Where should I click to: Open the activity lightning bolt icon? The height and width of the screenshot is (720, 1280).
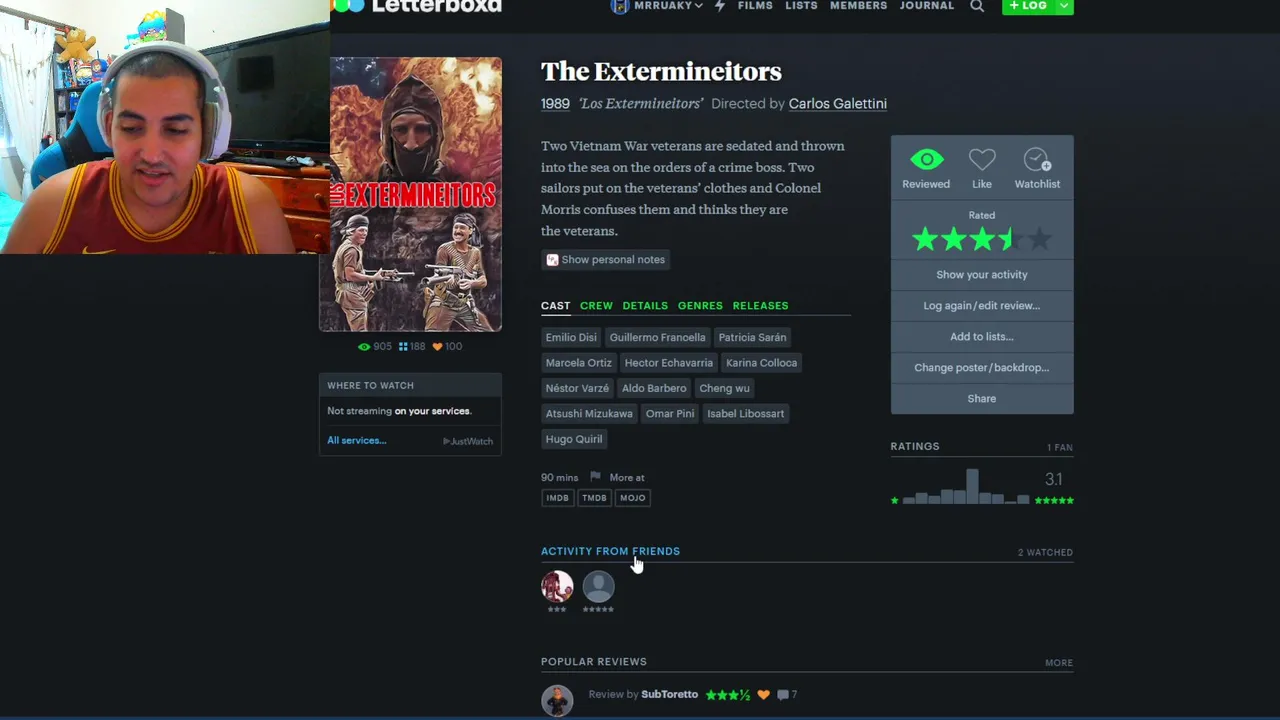click(719, 6)
